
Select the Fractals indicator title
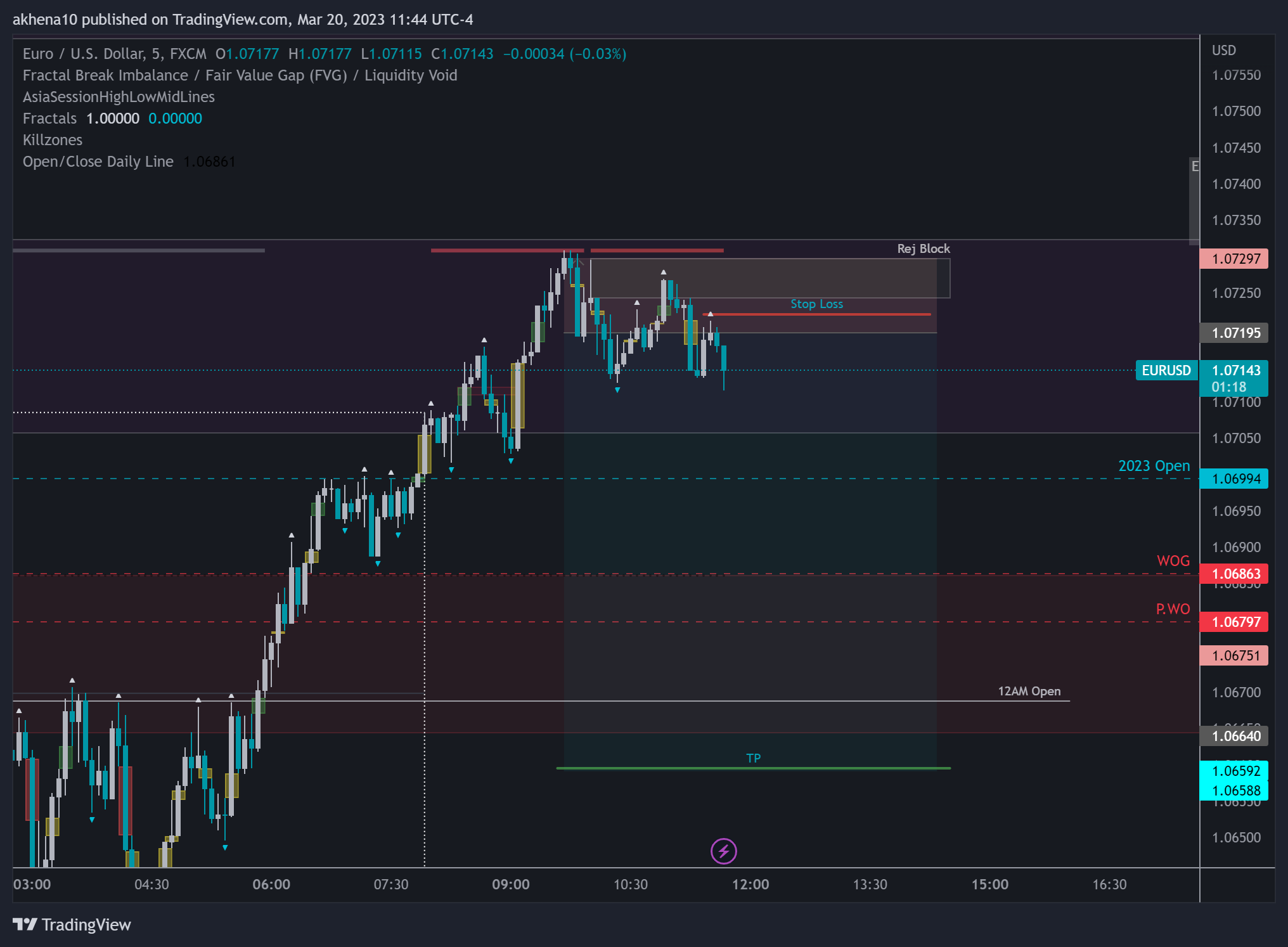pos(49,119)
